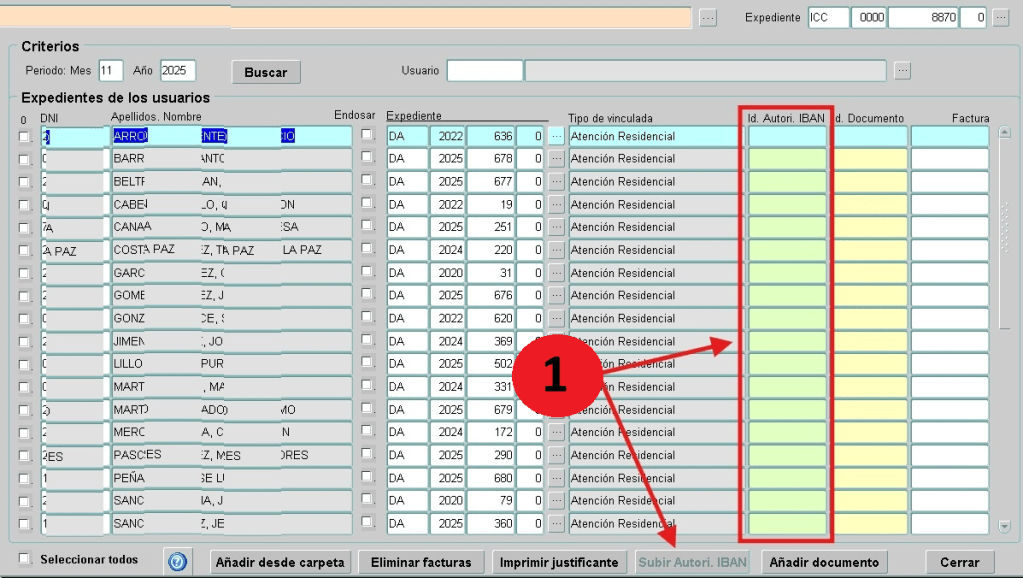Click Añadir desde carpeta button
The image size is (1023, 578).
(x=280, y=562)
